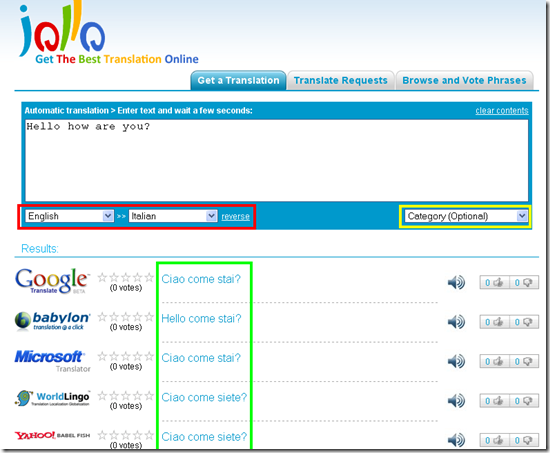Open the Italian target language dropdown

[x=173, y=216]
